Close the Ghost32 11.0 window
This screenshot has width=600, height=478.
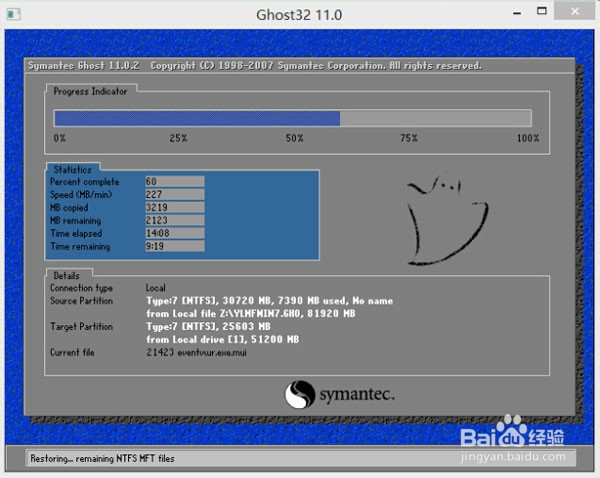point(575,11)
